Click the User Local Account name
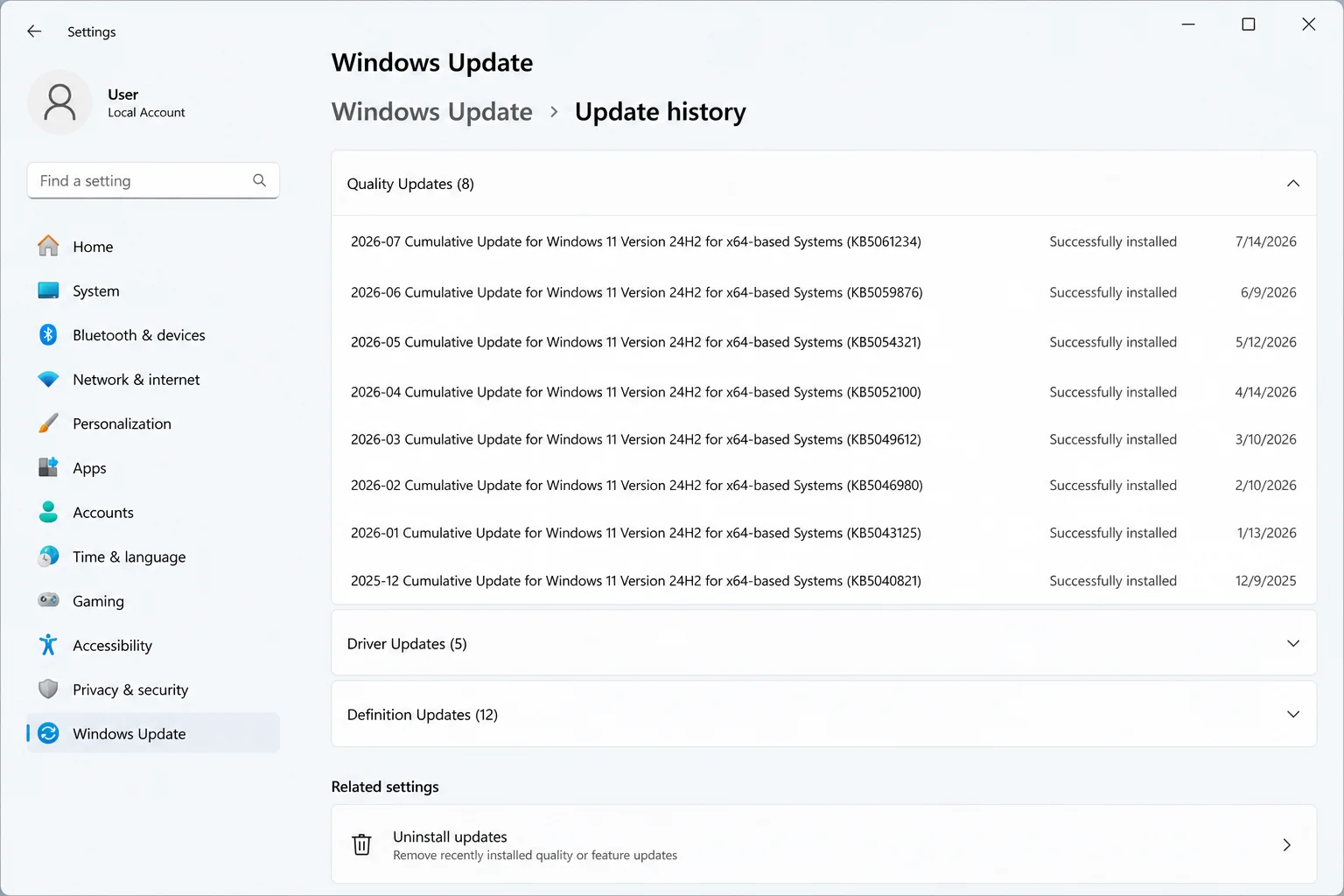The width and height of the screenshot is (1344, 896). (x=146, y=102)
